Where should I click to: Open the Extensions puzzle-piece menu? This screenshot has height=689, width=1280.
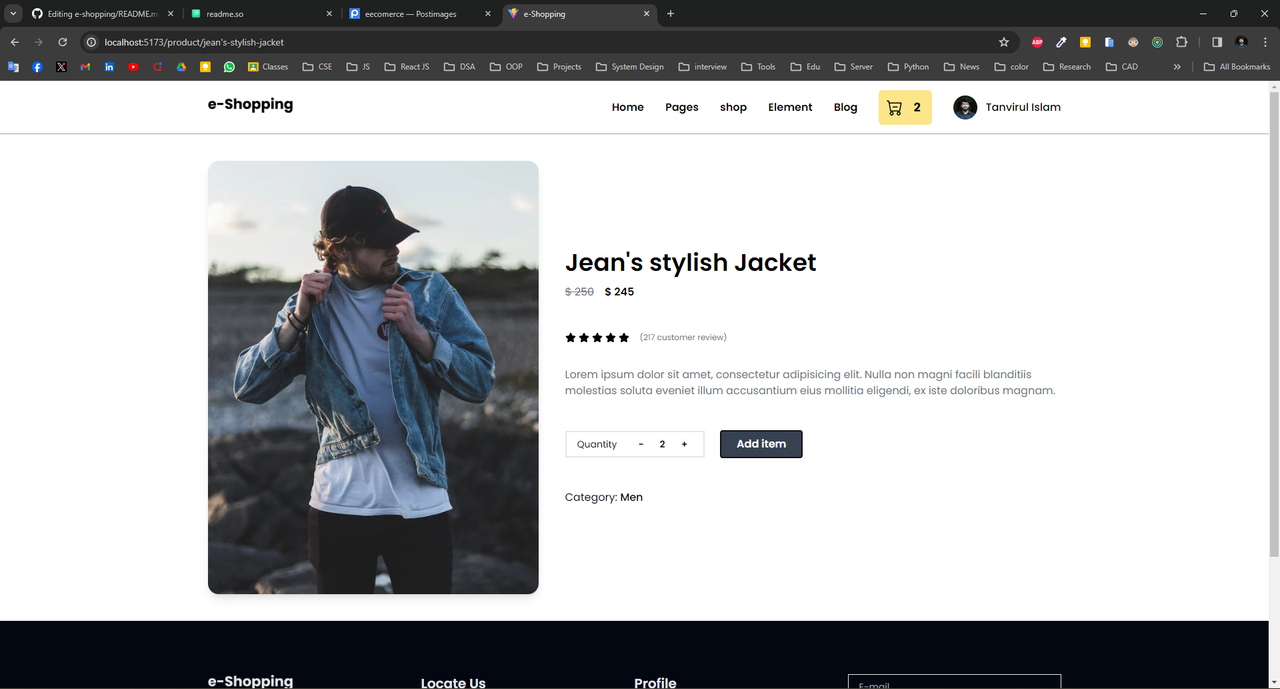point(1182,42)
